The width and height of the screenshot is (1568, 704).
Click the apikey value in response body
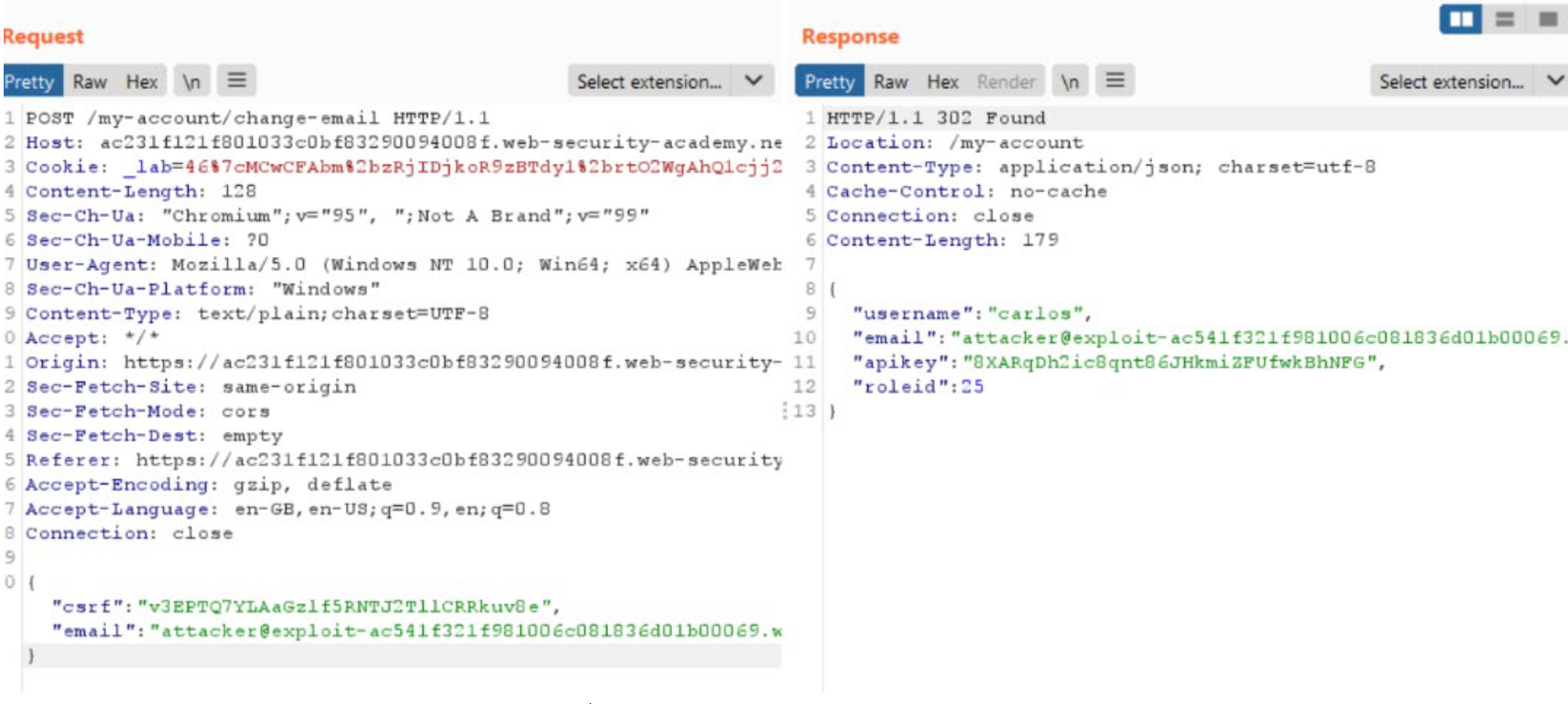coord(1169,363)
